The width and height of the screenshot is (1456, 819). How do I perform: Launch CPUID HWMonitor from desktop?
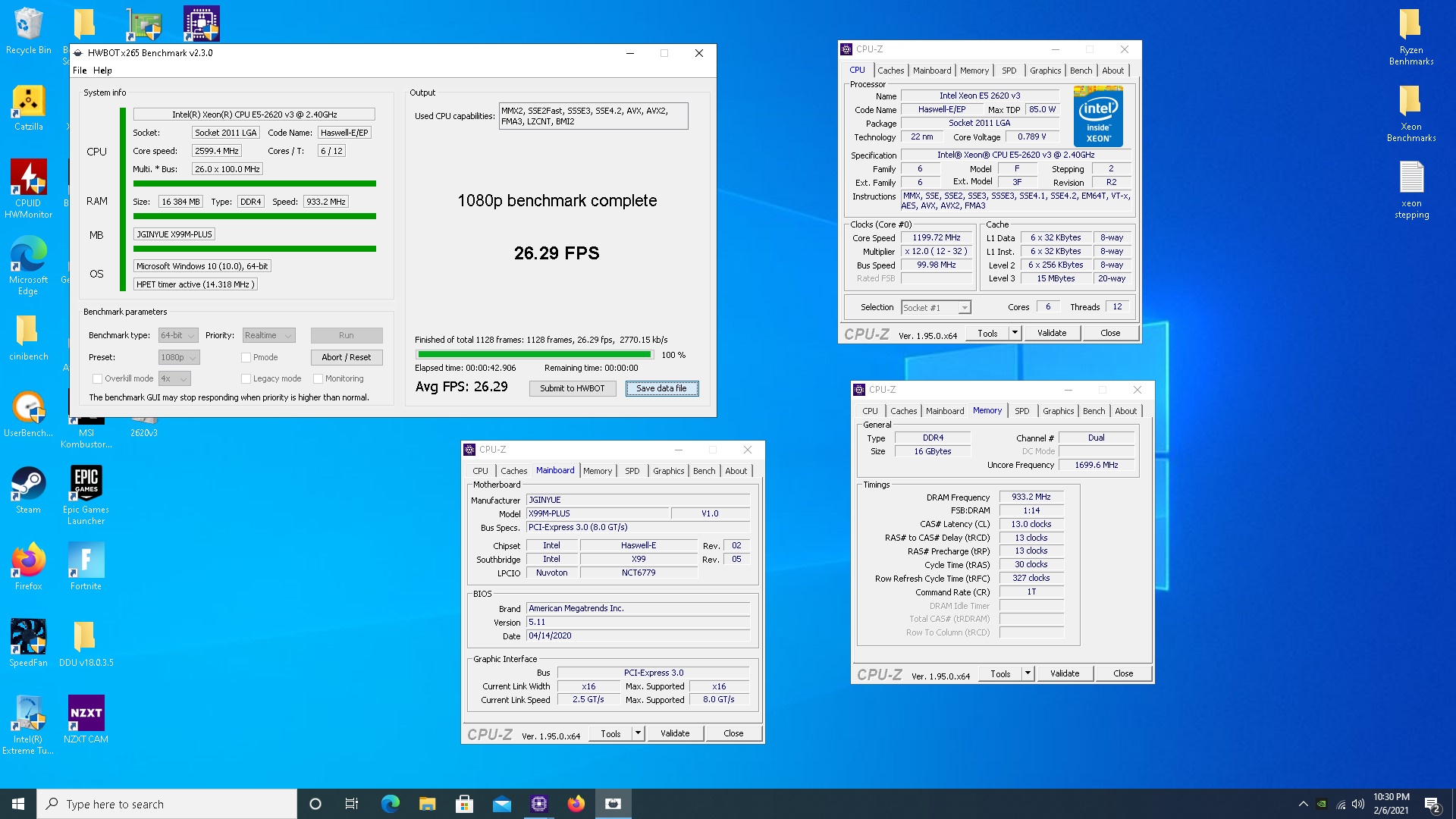pyautogui.click(x=28, y=190)
